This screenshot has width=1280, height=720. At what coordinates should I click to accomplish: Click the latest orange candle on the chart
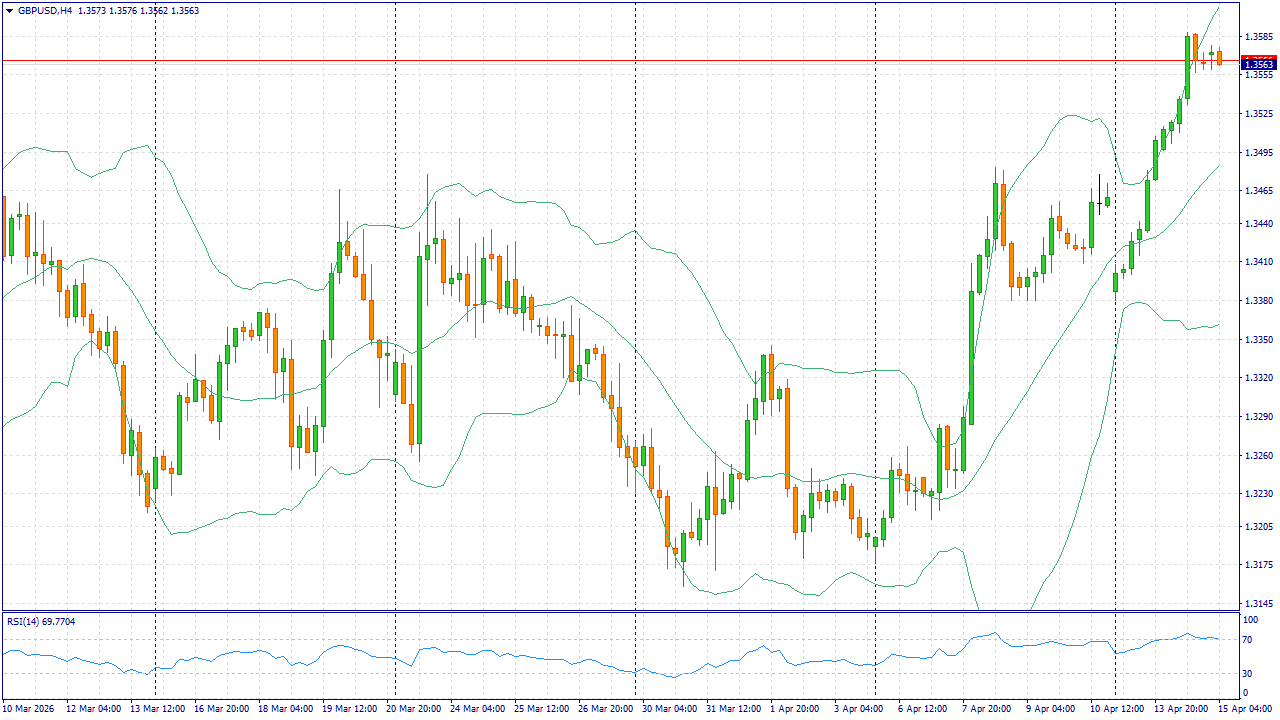click(1219, 57)
